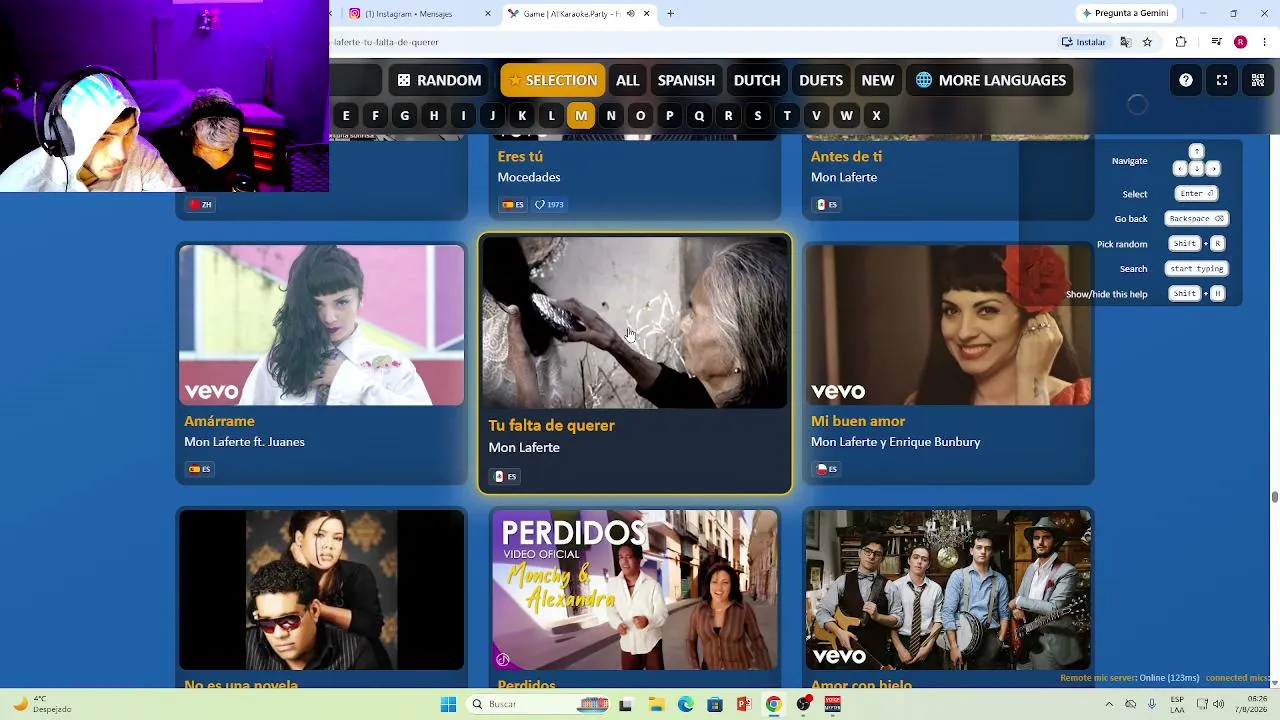Image resolution: width=1280 pixels, height=720 pixels.
Task: Jump to letter S
Action: pyautogui.click(x=758, y=116)
